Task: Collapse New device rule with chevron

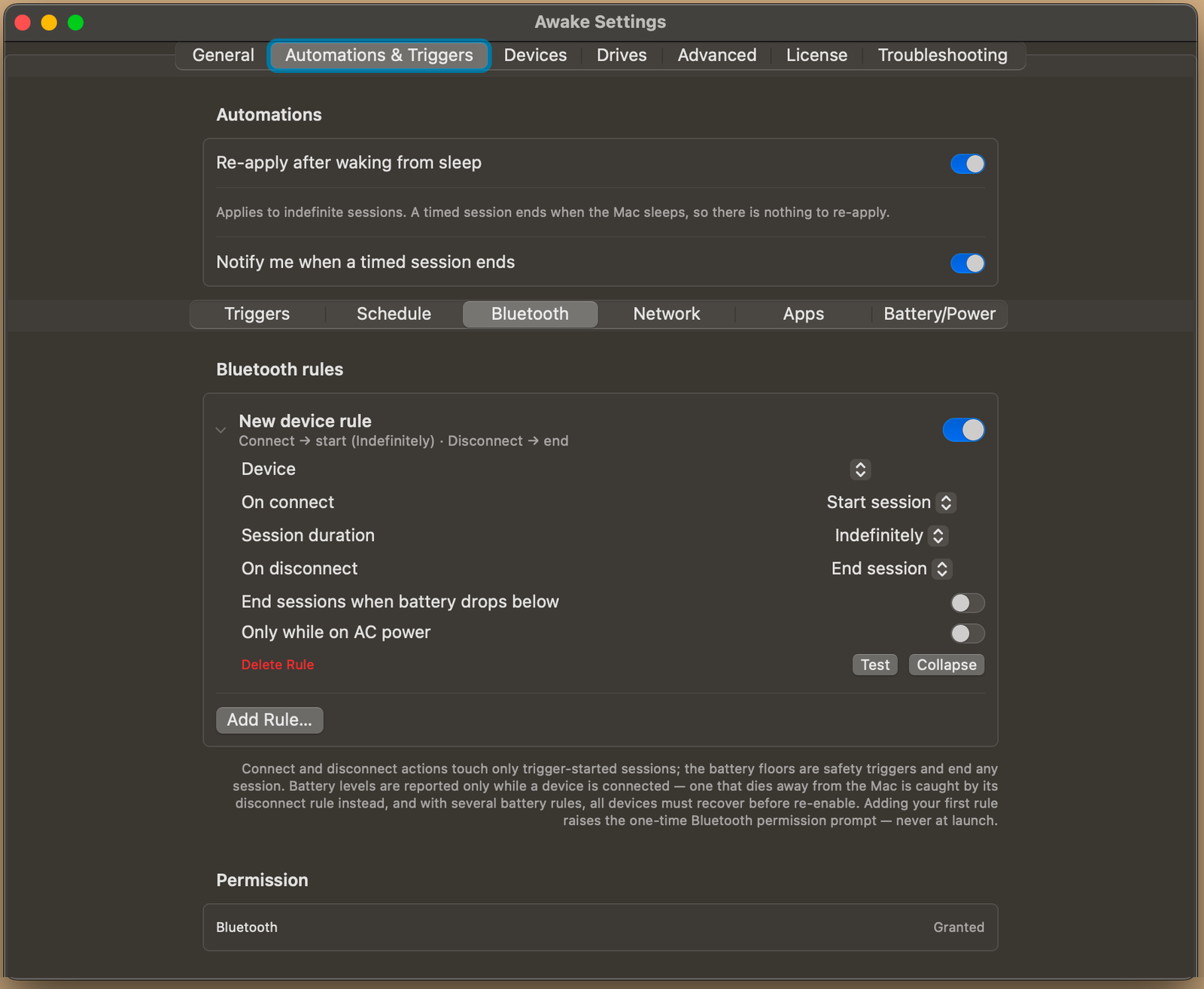Action: coord(220,431)
